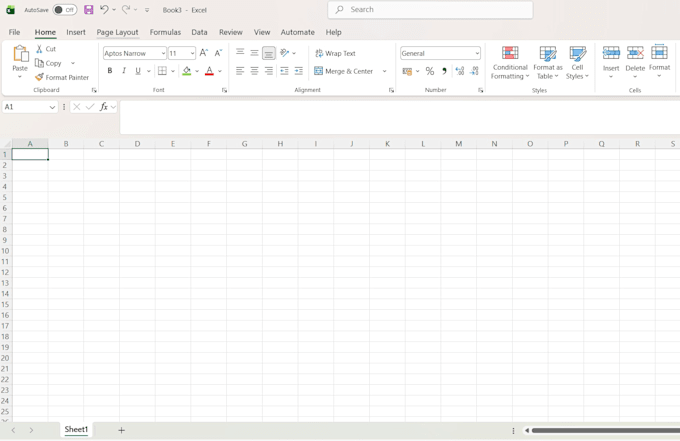The height and width of the screenshot is (441, 680).
Task: Toggle Merge & Center
Action: click(x=343, y=71)
